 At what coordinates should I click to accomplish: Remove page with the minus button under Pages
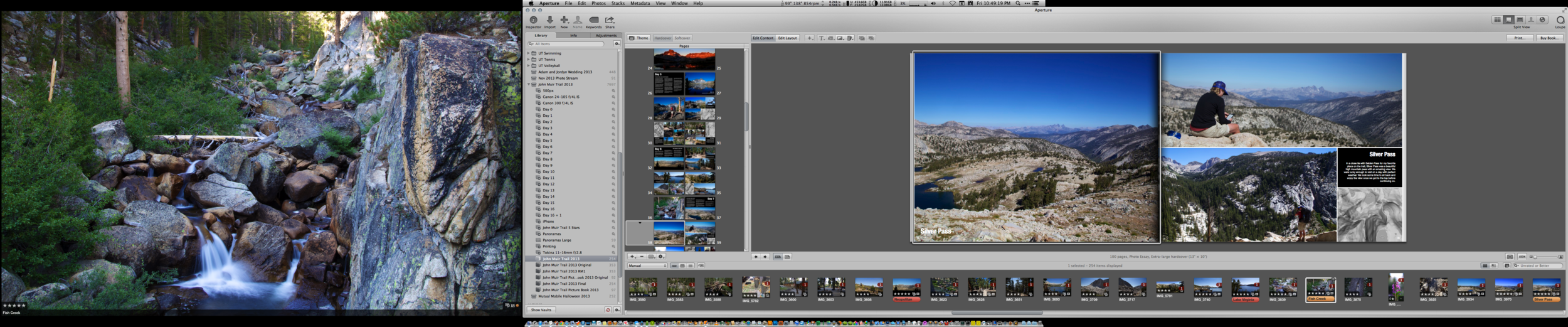click(x=642, y=256)
